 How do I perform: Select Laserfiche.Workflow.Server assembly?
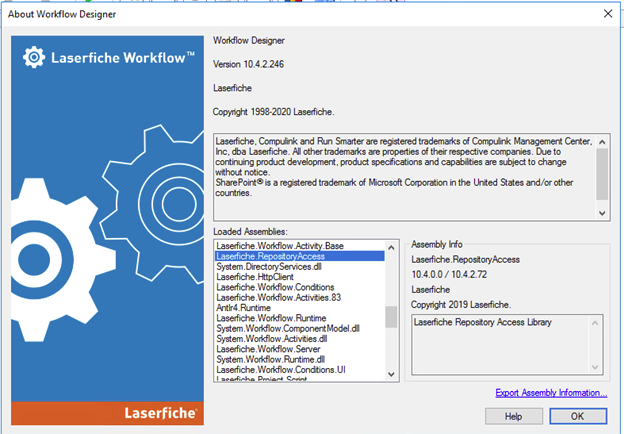click(x=300, y=349)
